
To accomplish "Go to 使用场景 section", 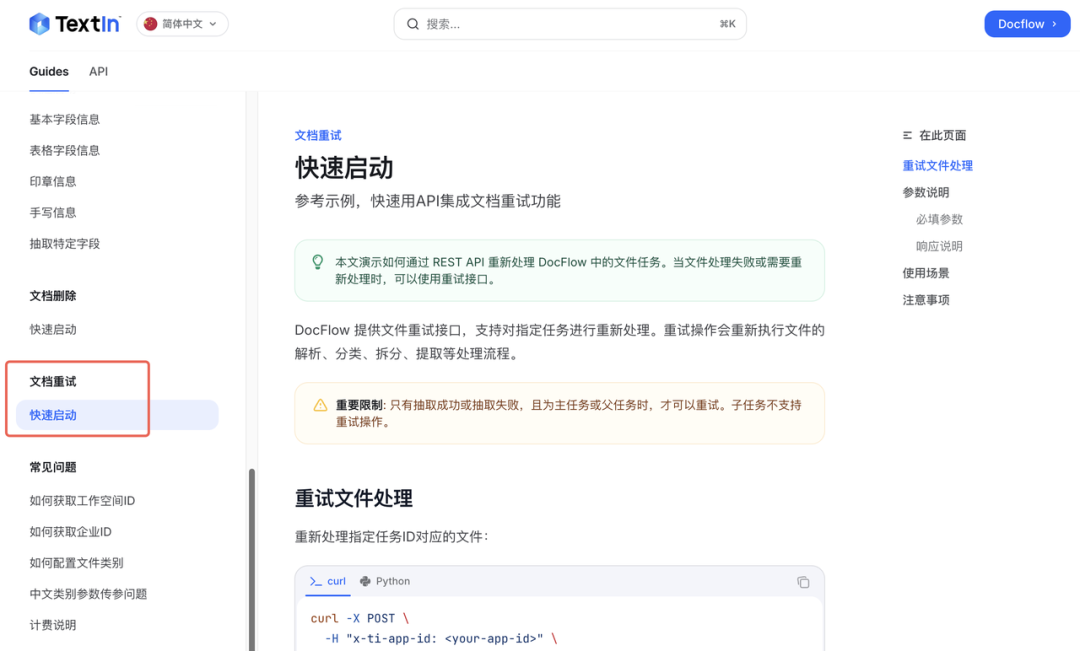I will point(926,273).
